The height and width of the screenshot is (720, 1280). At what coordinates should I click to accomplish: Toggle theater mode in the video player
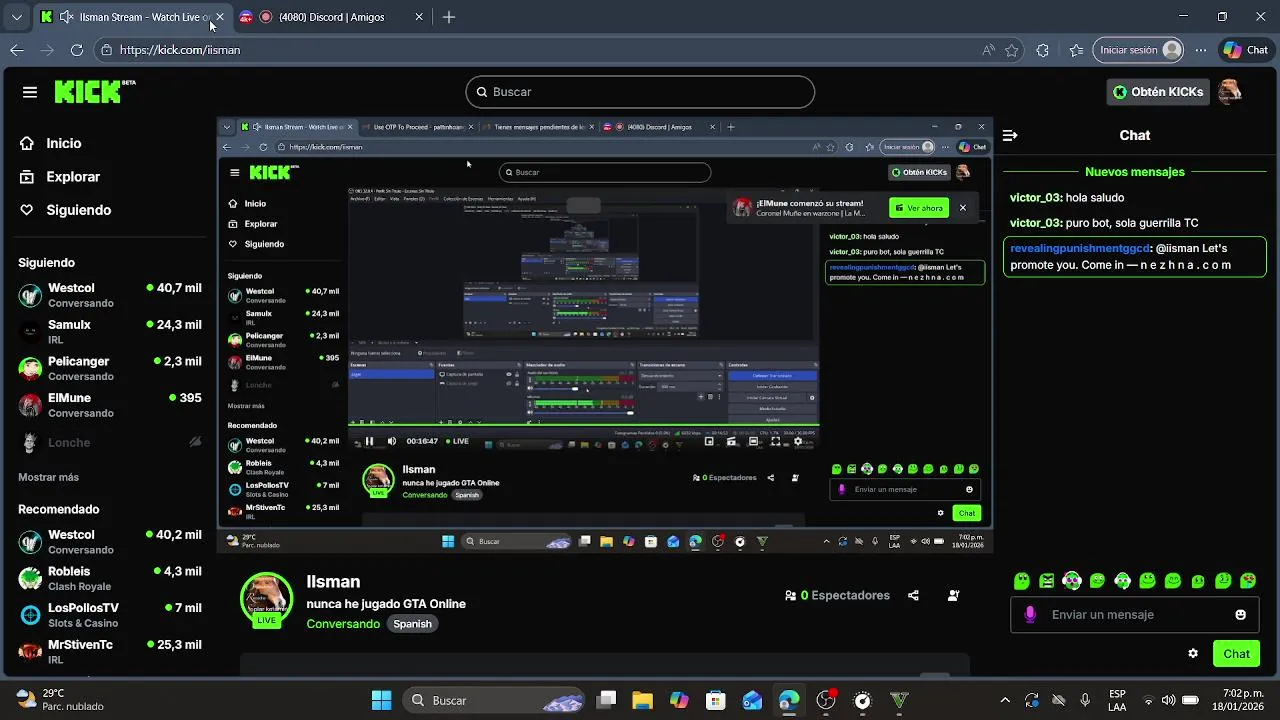753,441
